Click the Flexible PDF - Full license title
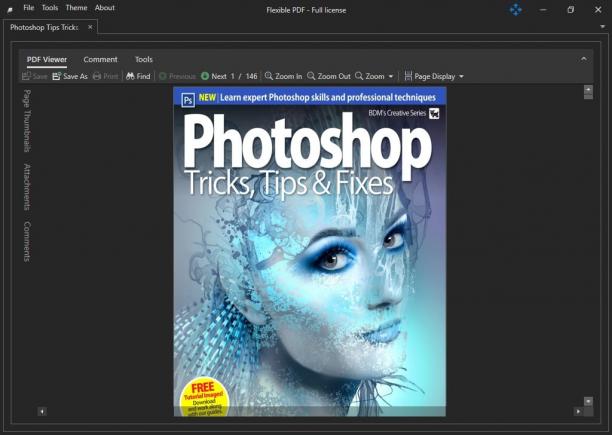This screenshot has width=612, height=435. 306,10
